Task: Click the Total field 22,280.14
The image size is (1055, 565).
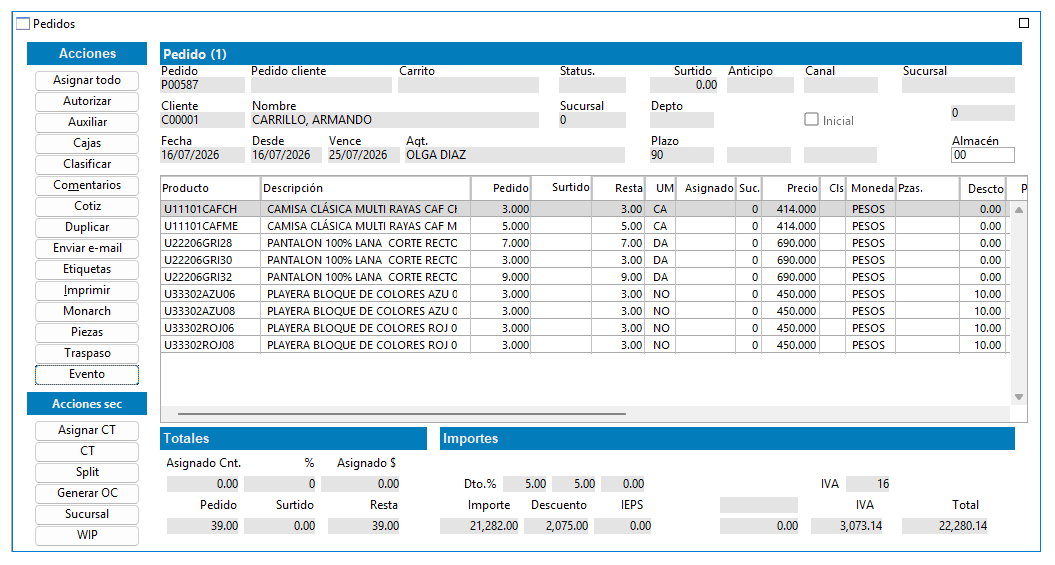Action: pos(945,526)
